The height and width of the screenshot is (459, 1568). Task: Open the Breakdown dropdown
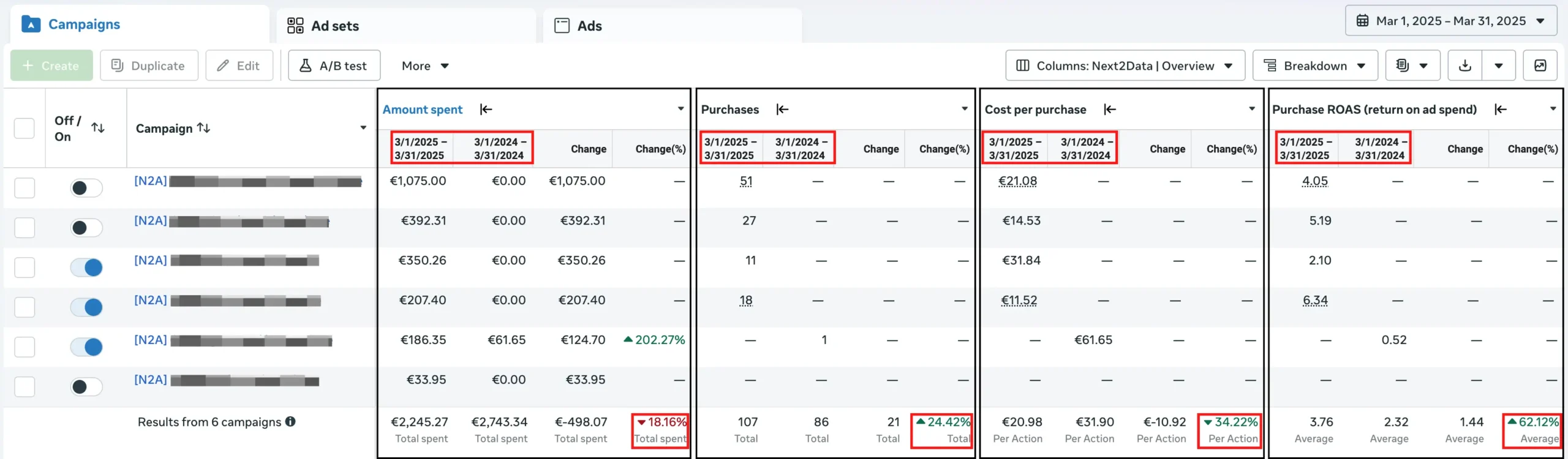[x=1314, y=65]
